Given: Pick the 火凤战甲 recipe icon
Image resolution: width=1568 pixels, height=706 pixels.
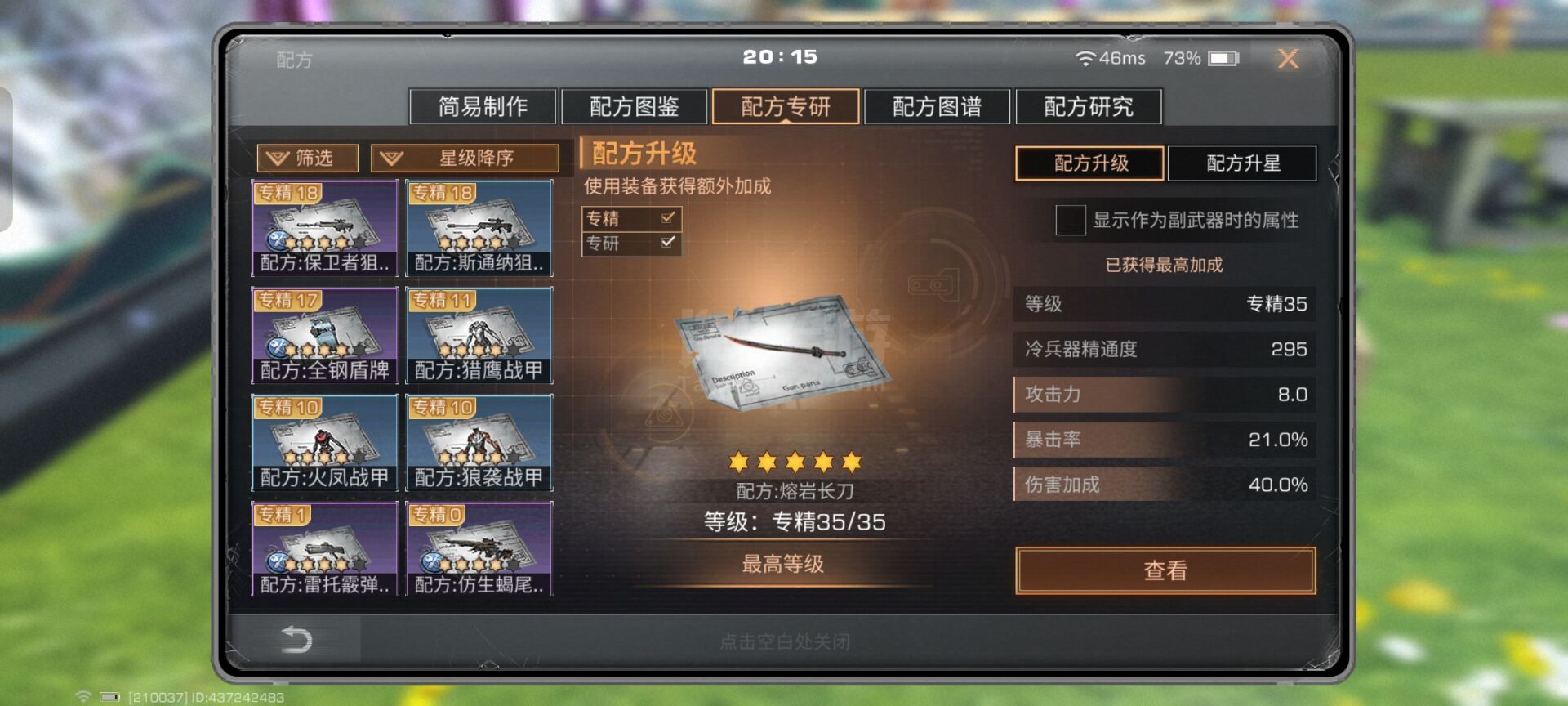Looking at the screenshot, I should [325, 442].
